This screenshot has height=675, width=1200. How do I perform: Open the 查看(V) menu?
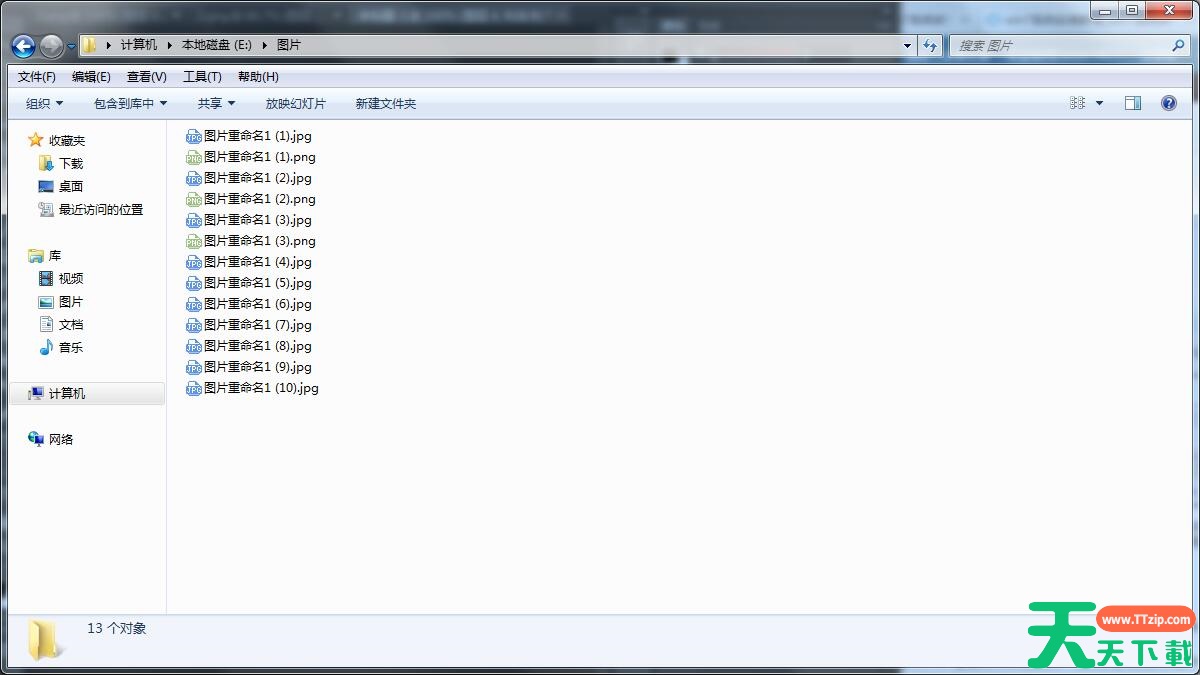tap(147, 77)
